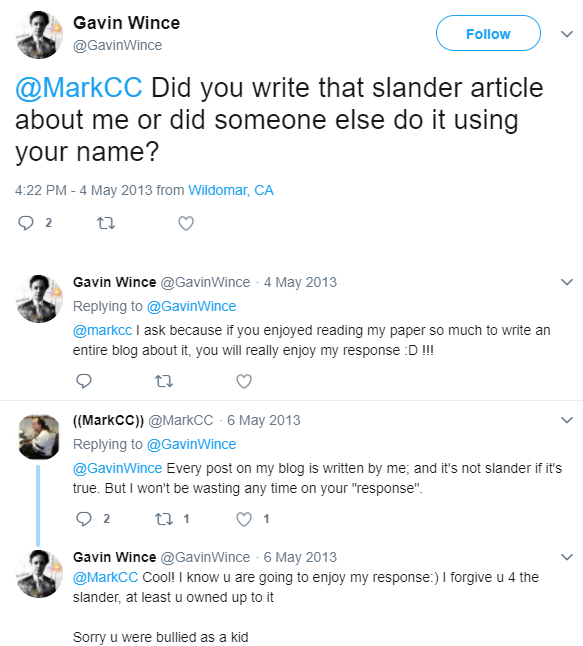Like MarkCC's reply tweet

[x=244, y=519]
